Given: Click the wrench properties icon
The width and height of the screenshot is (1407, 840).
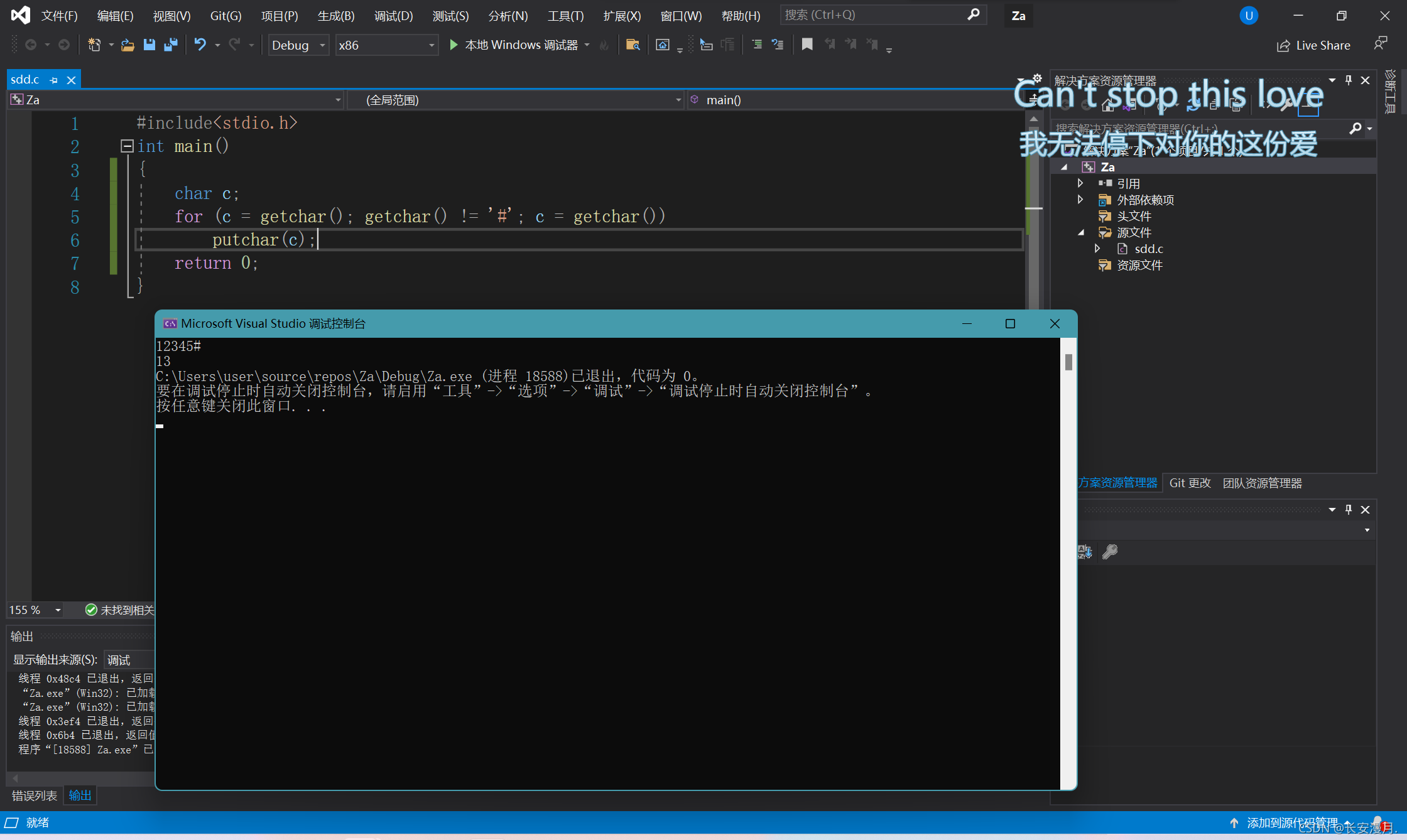Looking at the screenshot, I should coord(1110,552).
